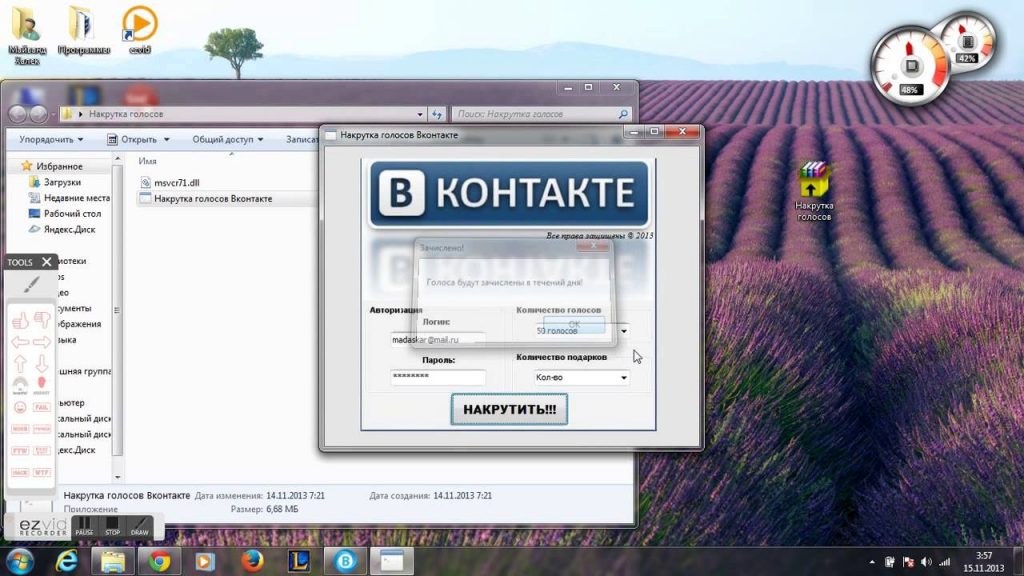
Task: Select the msvcr71.dll file
Action: pyautogui.click(x=176, y=182)
